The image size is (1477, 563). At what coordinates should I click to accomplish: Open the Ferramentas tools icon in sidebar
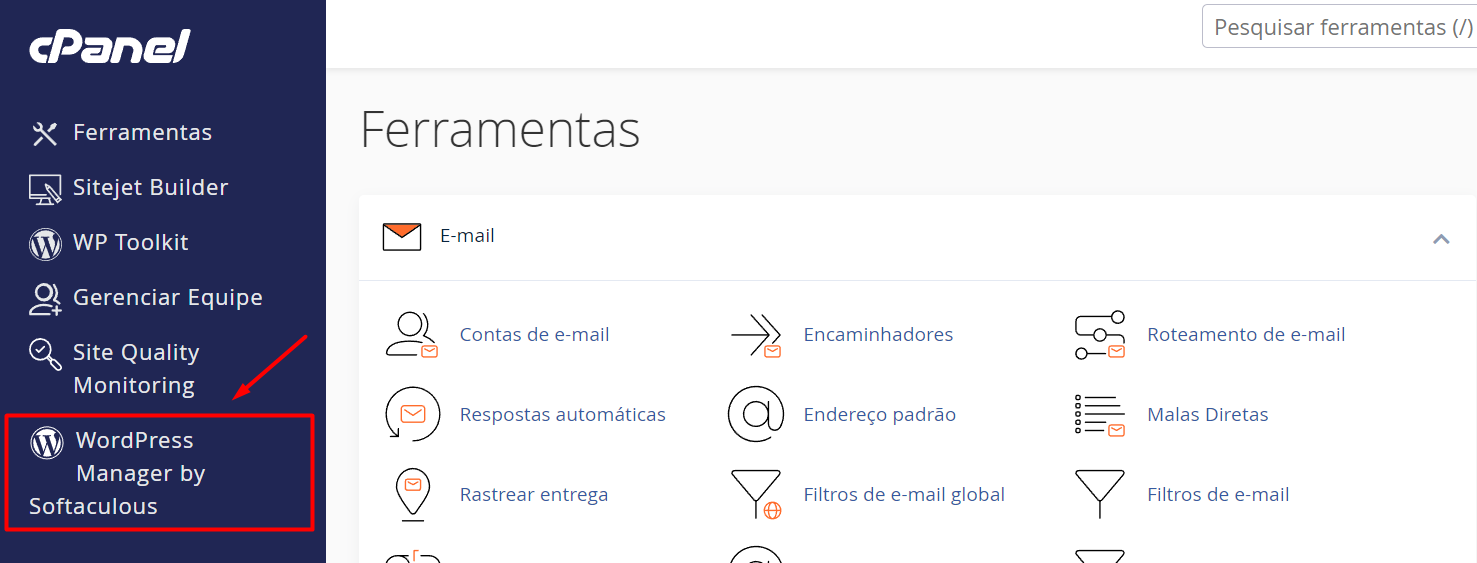point(45,133)
